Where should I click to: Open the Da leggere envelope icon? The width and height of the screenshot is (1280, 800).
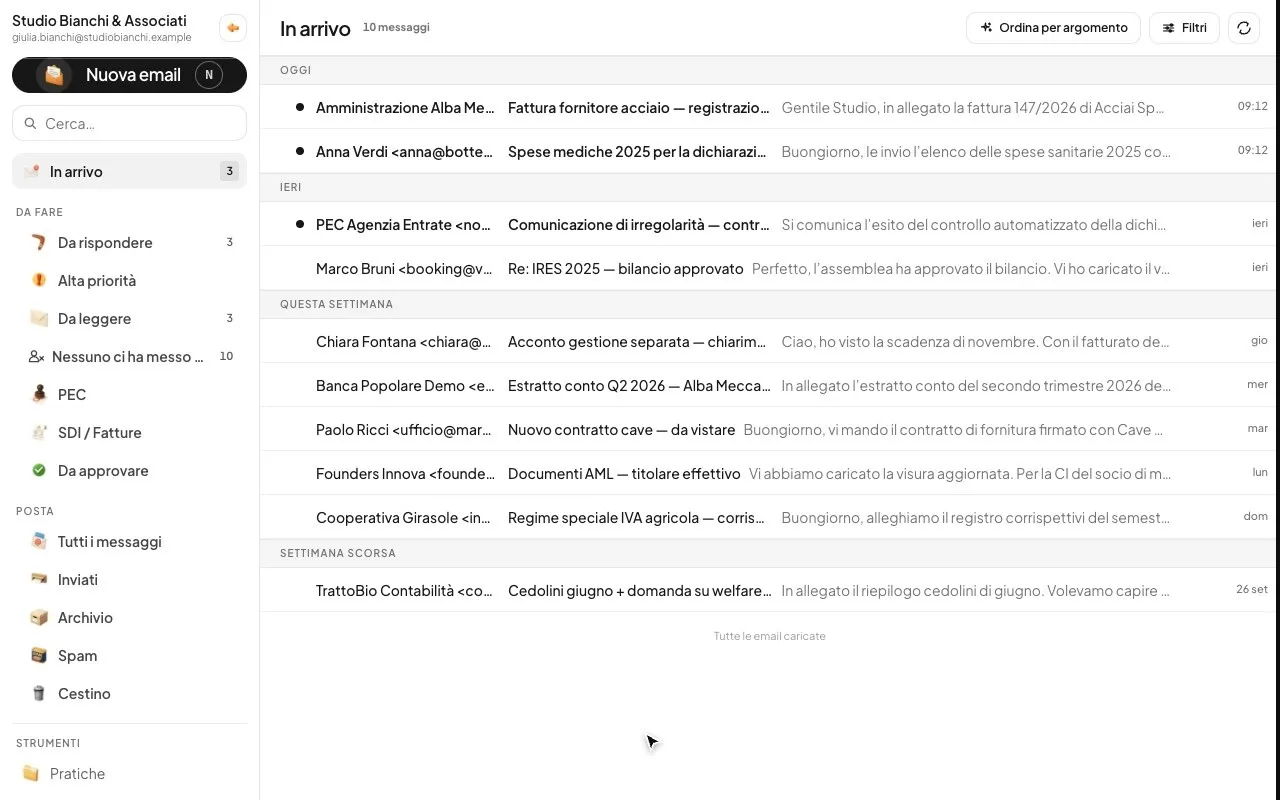coord(39,319)
